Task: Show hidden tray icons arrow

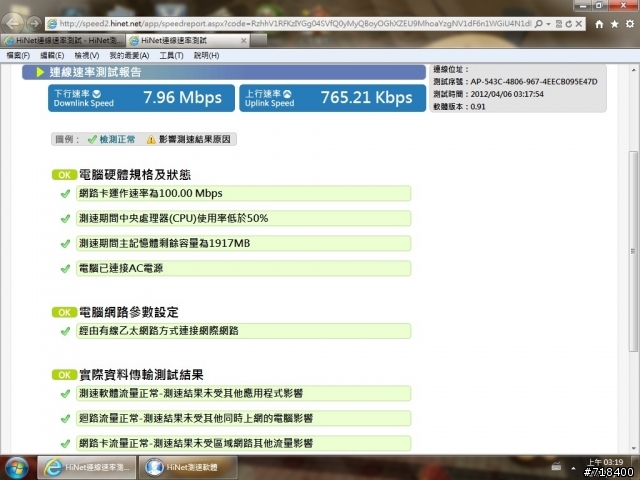Action: (x=573, y=469)
